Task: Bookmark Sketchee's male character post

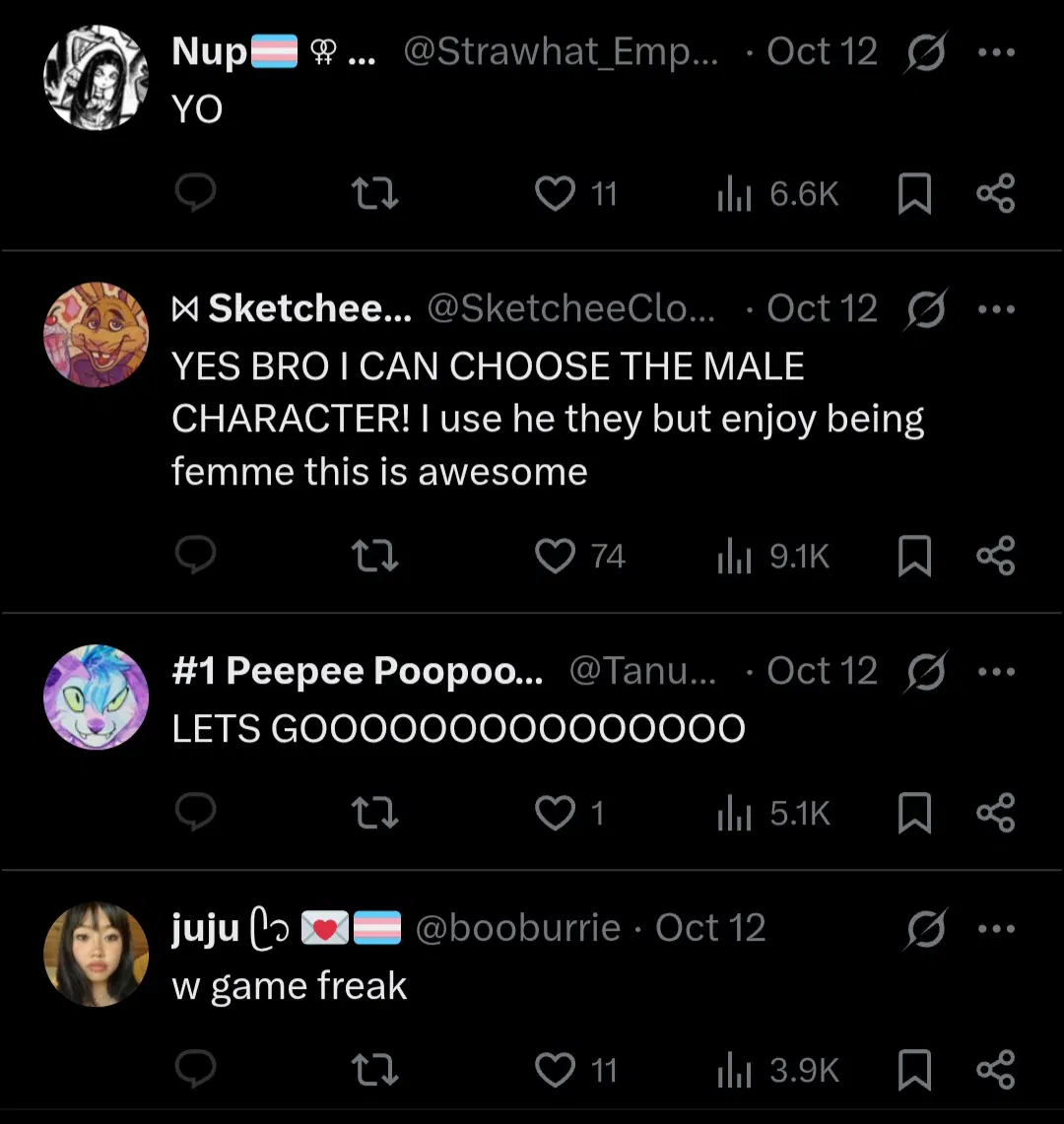Action: pos(914,557)
